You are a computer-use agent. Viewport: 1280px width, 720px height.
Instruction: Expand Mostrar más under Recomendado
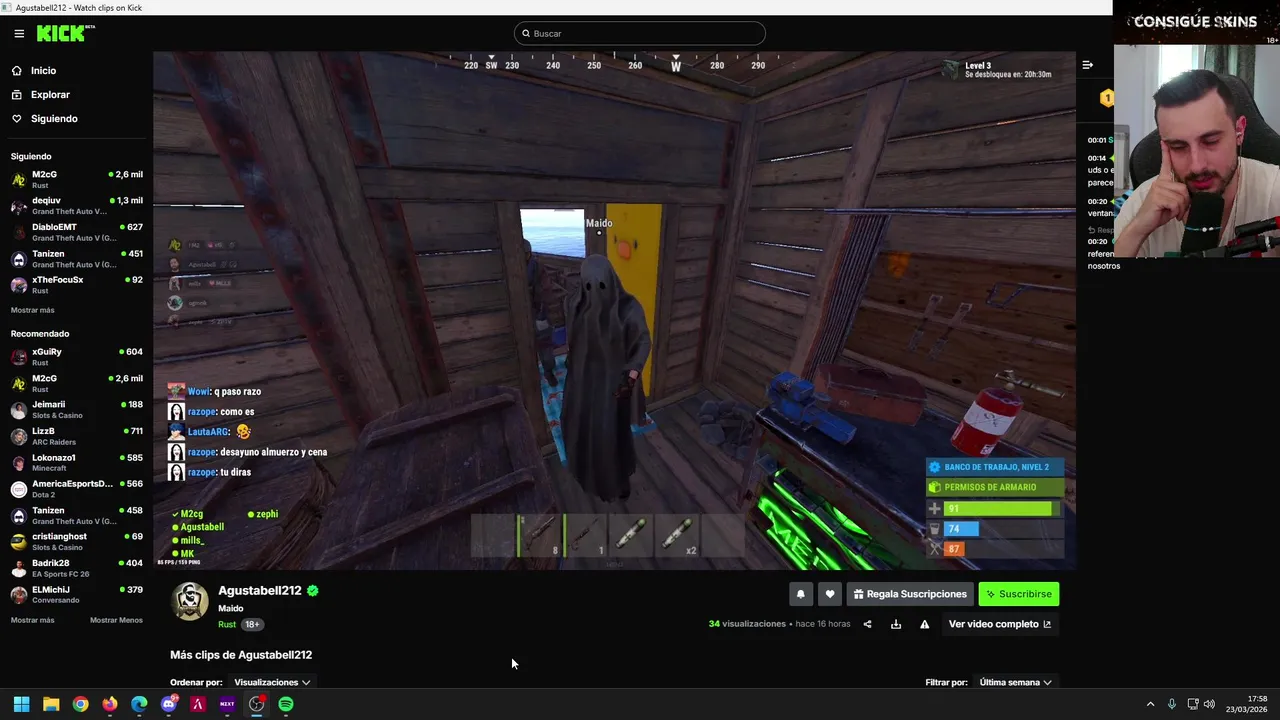(33, 620)
